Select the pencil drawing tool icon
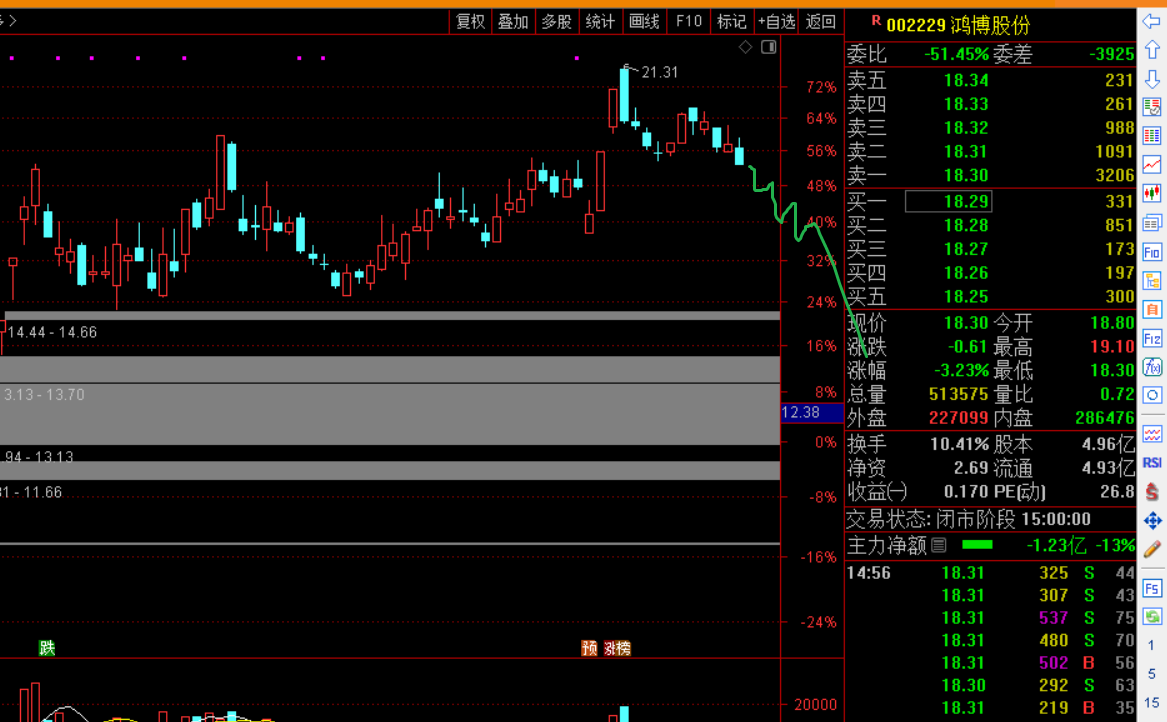The width and height of the screenshot is (1167, 722). (1151, 549)
